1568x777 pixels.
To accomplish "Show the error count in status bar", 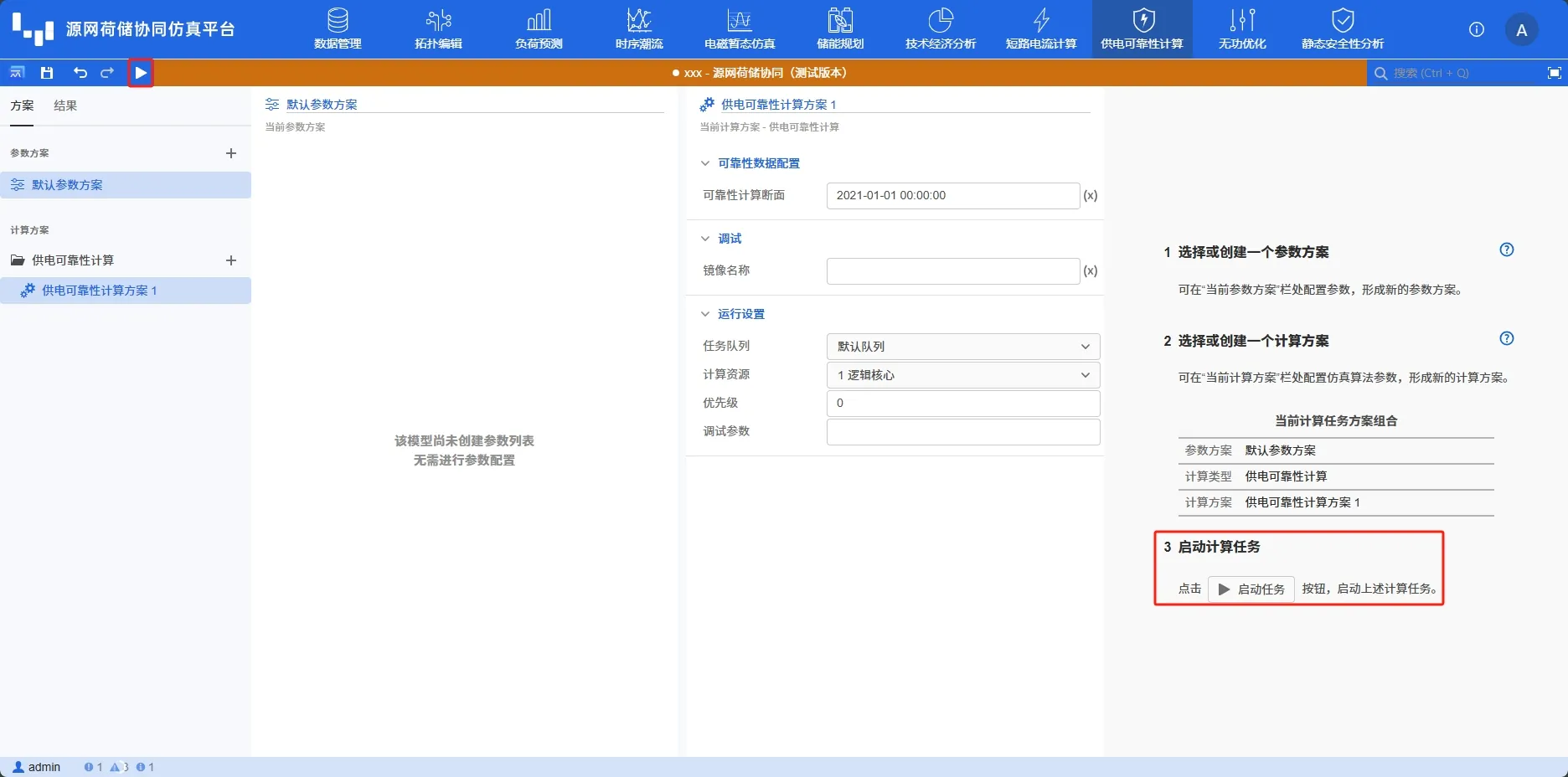I will coord(93,767).
